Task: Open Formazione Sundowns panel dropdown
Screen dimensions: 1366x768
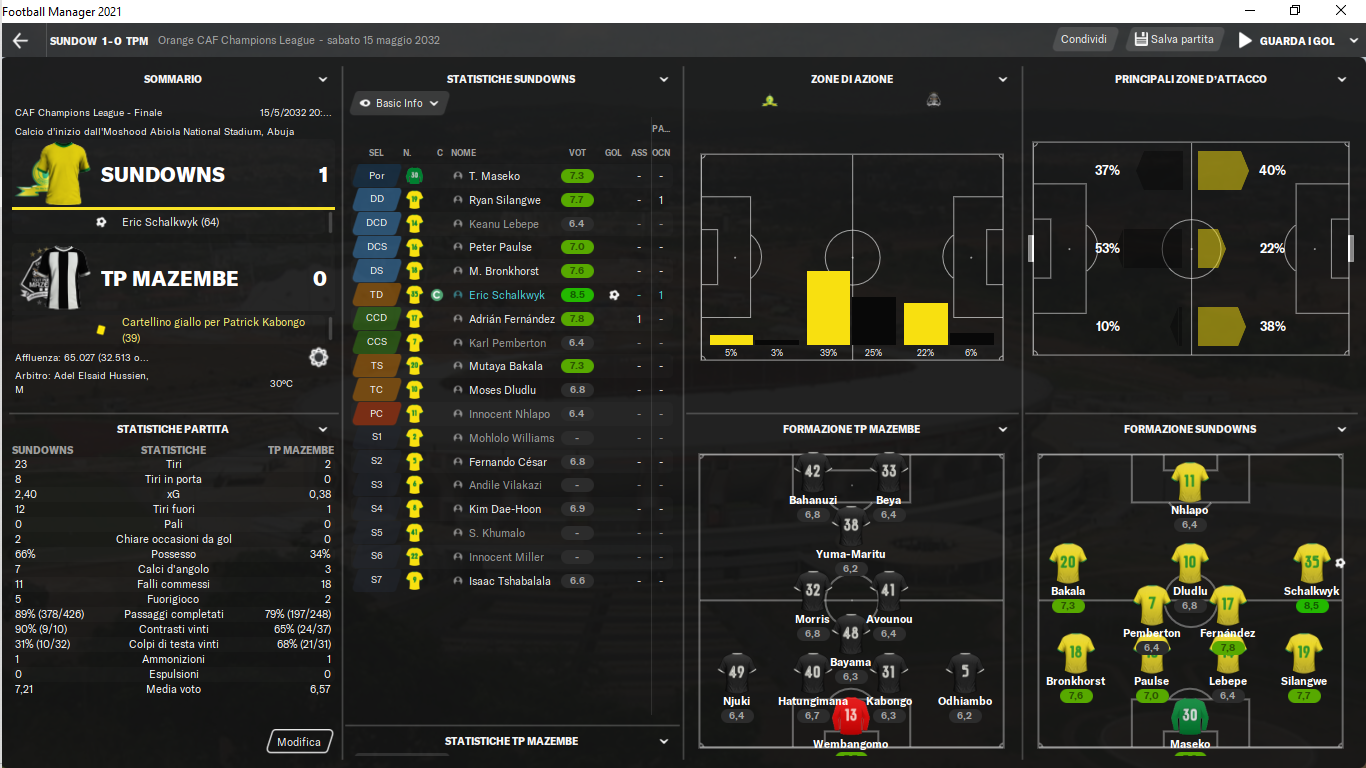Action: click(x=1343, y=429)
